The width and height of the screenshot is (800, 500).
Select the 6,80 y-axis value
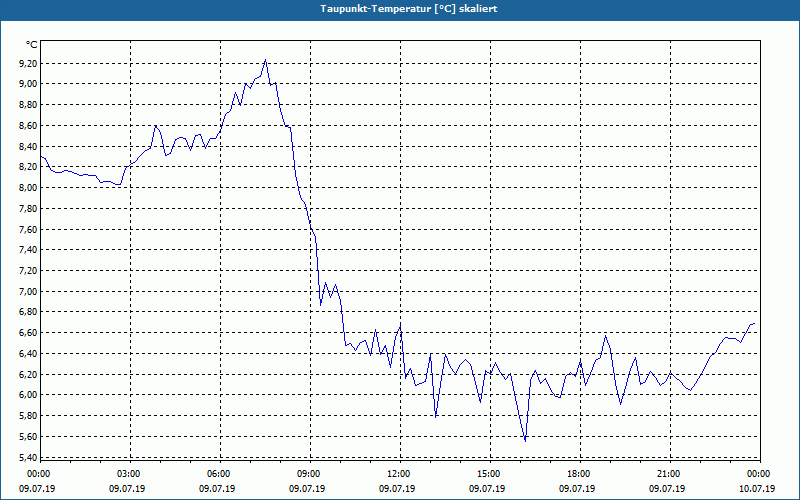[x=28, y=312]
